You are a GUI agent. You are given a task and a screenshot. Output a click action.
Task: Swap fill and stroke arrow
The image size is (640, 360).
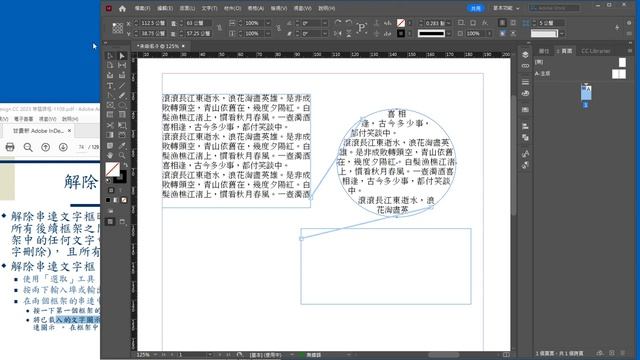coord(125,165)
